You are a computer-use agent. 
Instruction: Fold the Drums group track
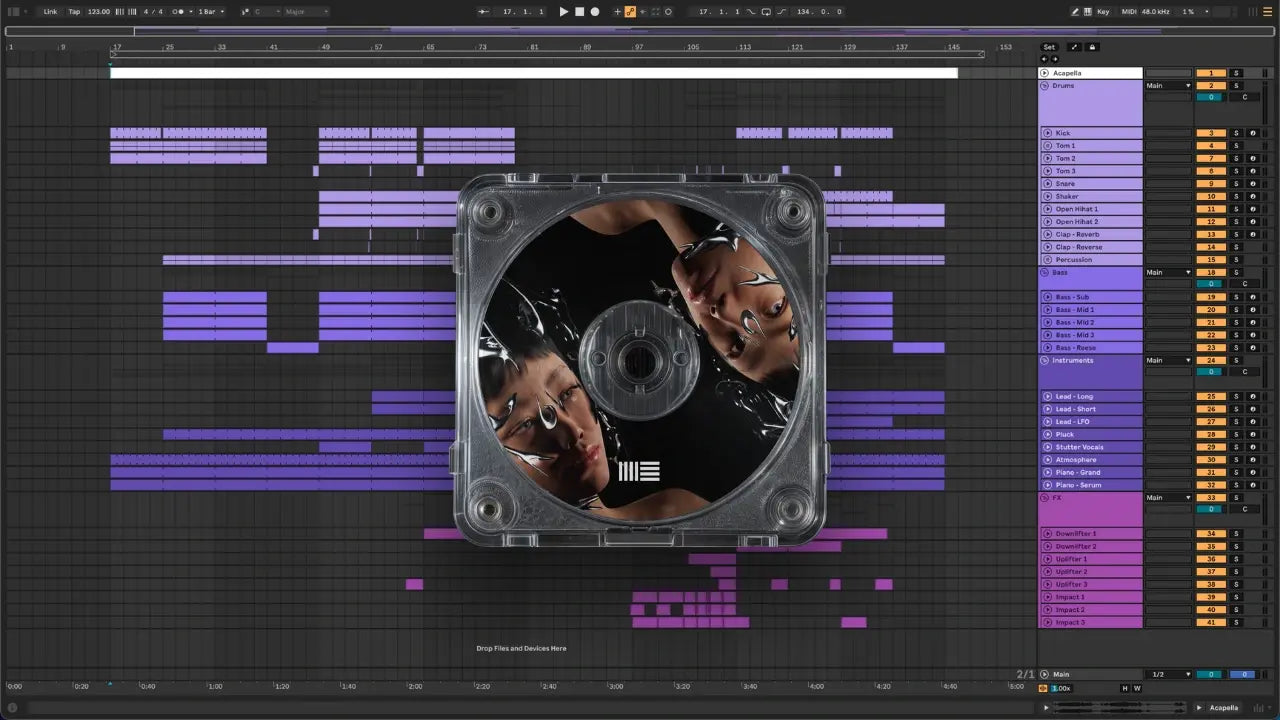[1045, 86]
